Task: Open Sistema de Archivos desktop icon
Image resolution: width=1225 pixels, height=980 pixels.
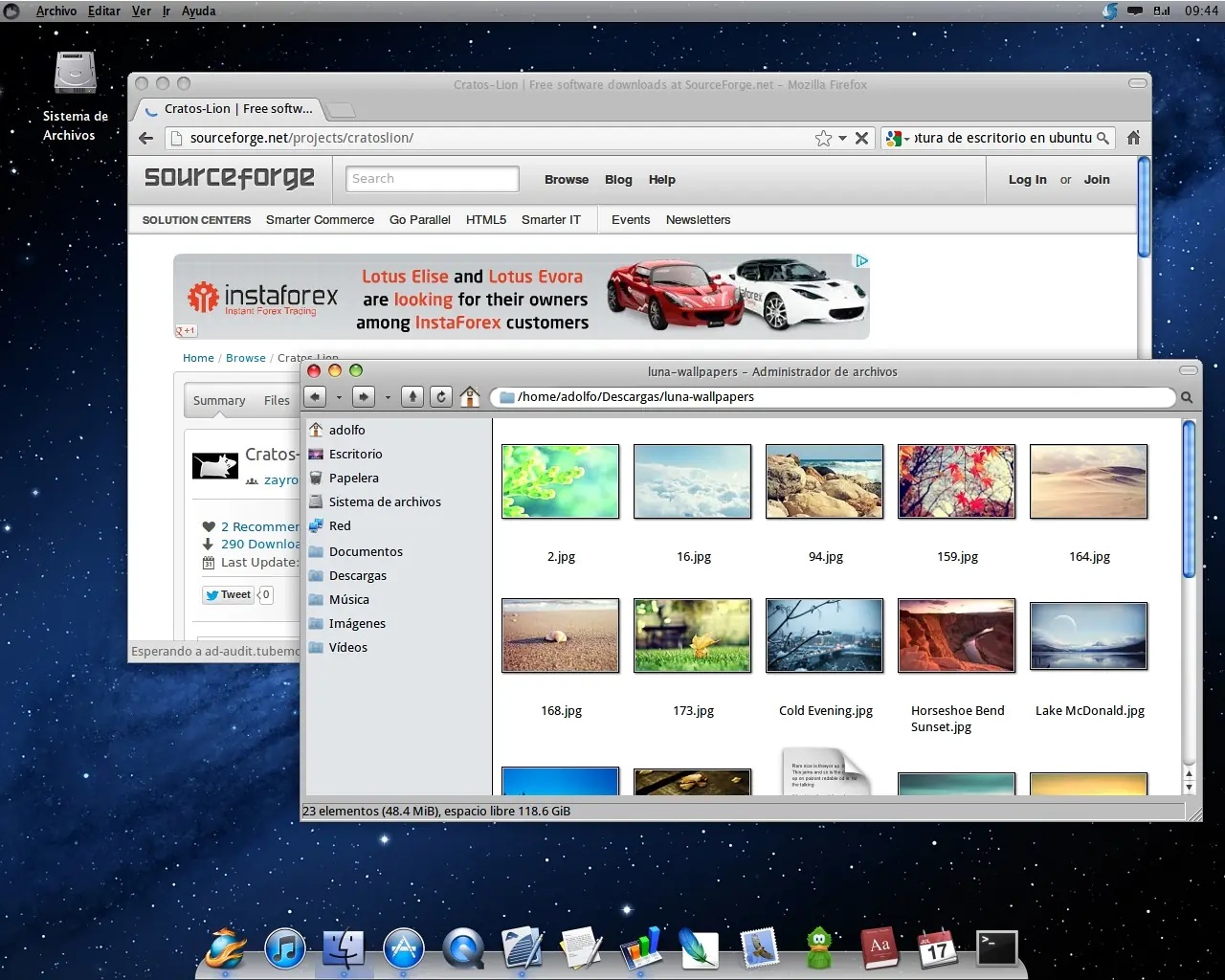Action: click(76, 96)
